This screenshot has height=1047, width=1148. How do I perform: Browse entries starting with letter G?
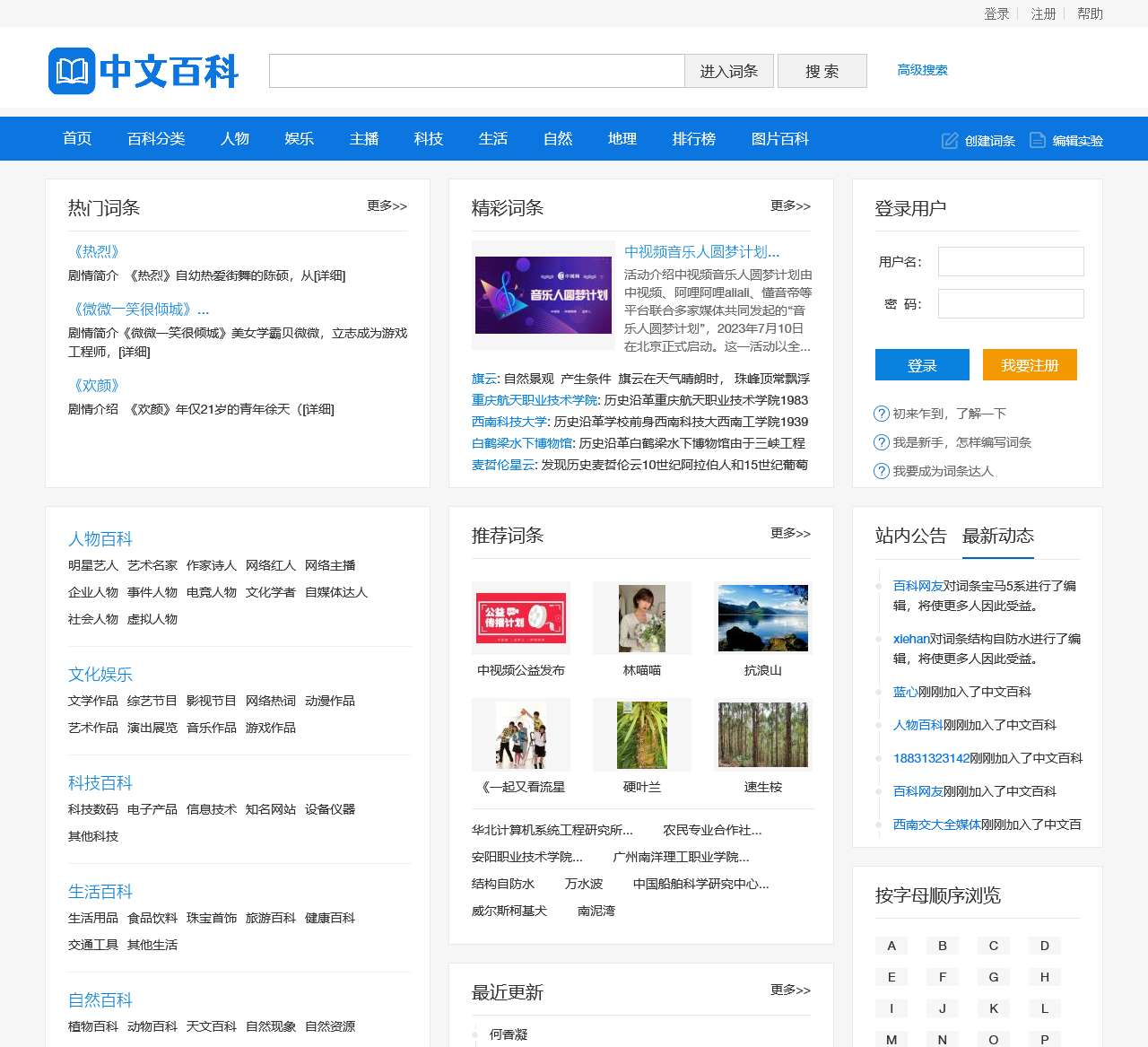[994, 977]
